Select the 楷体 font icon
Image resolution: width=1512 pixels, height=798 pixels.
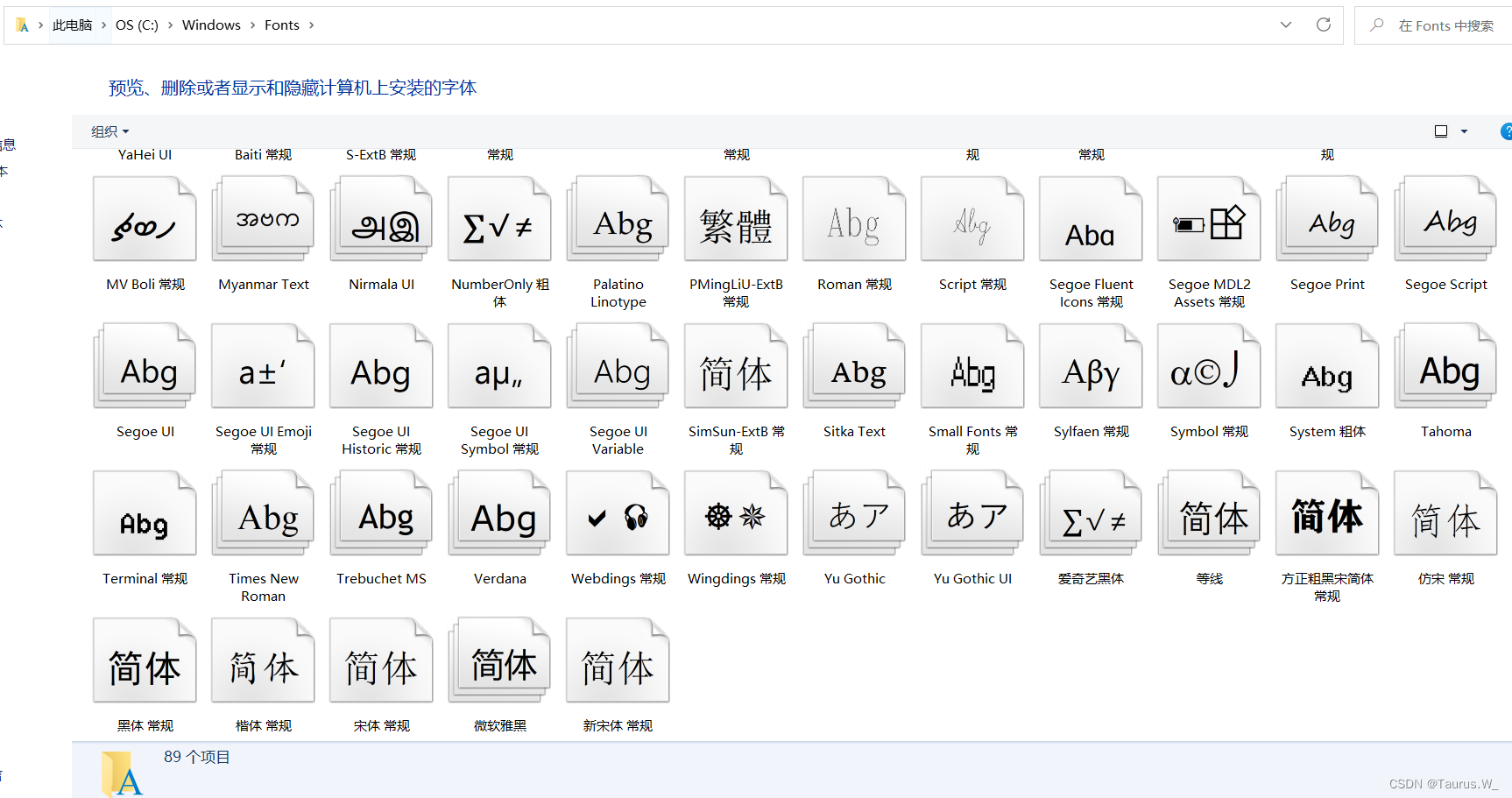263,660
